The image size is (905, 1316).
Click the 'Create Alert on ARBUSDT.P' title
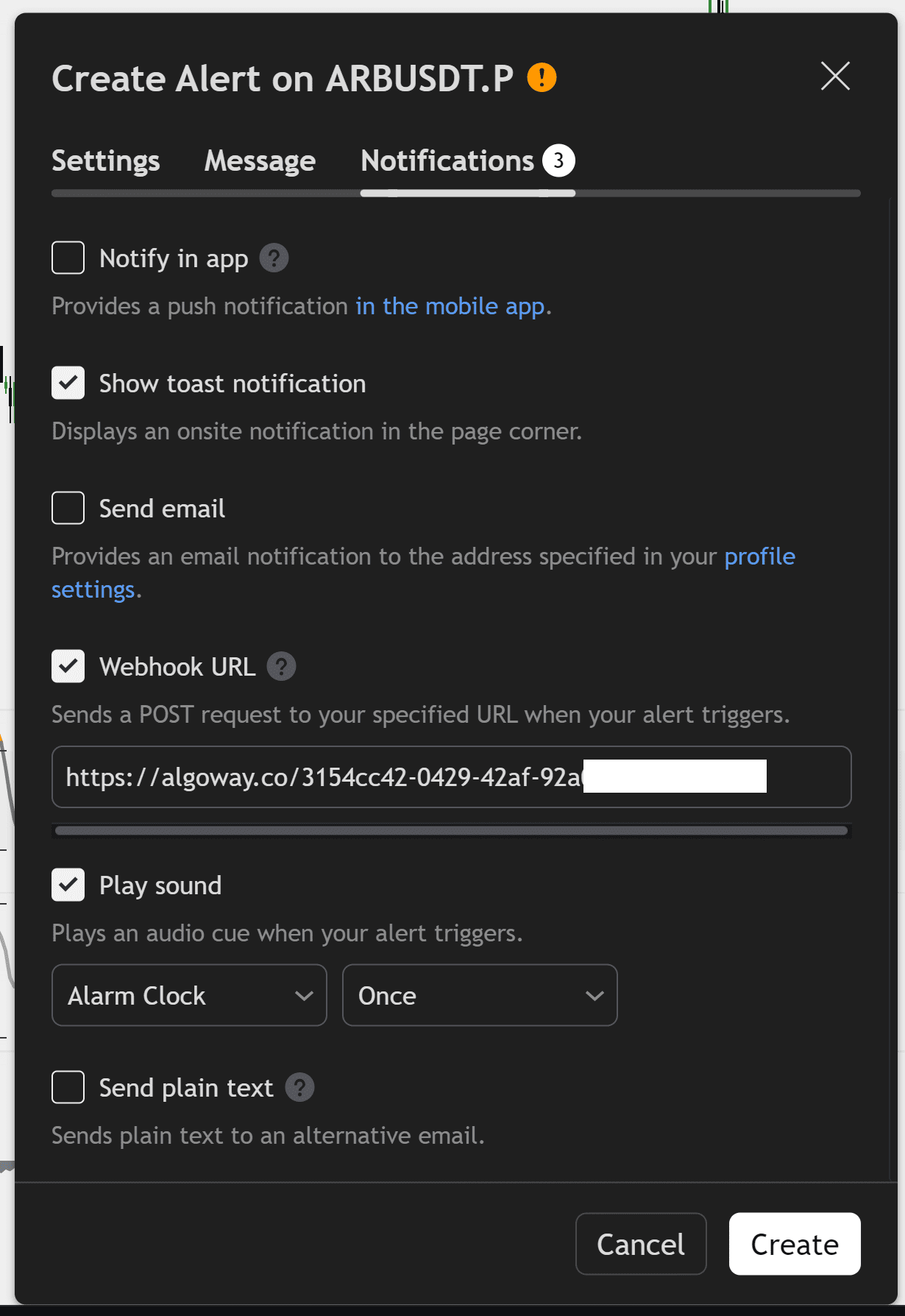[x=283, y=78]
